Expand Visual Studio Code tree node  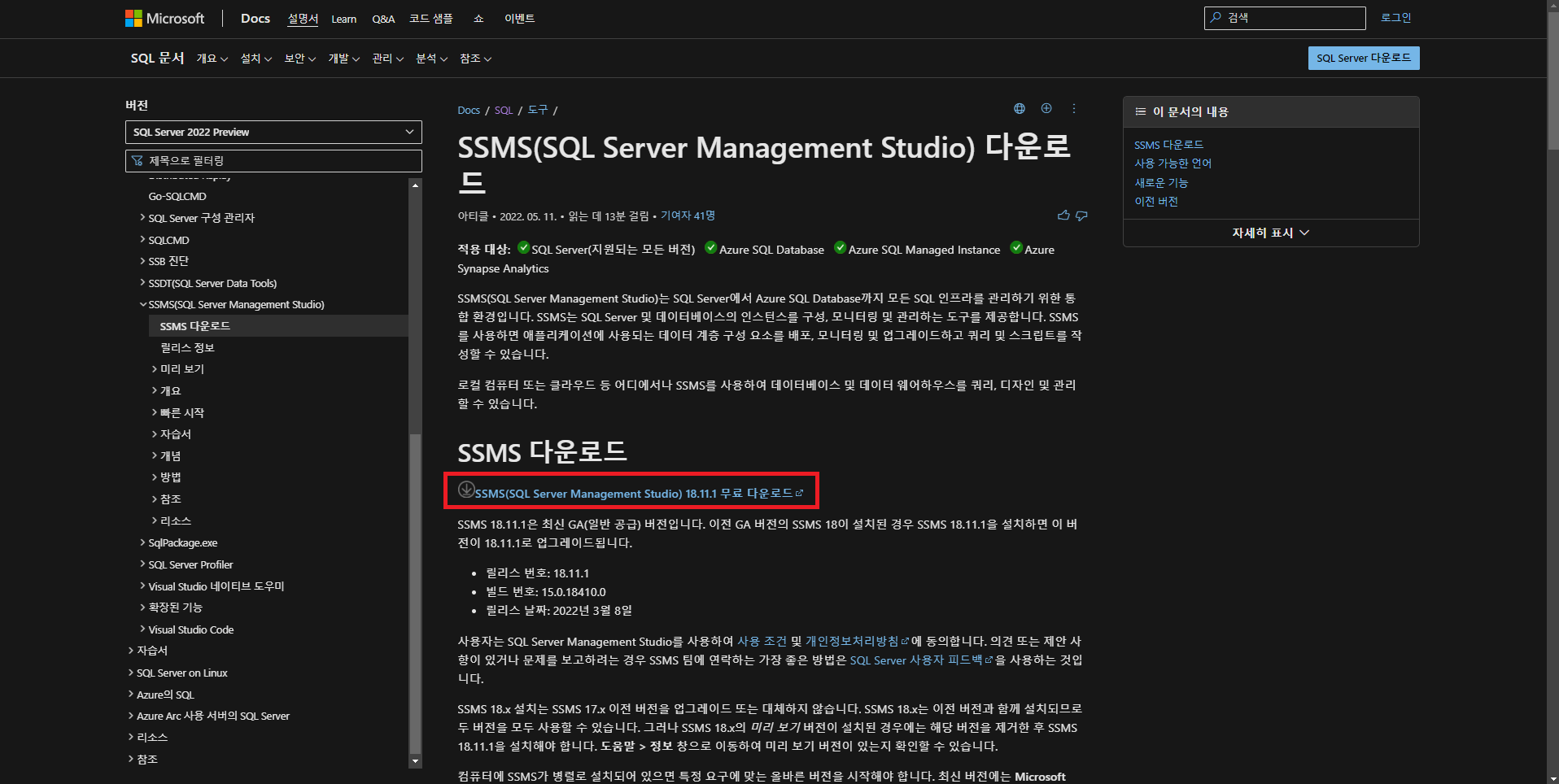coord(143,629)
